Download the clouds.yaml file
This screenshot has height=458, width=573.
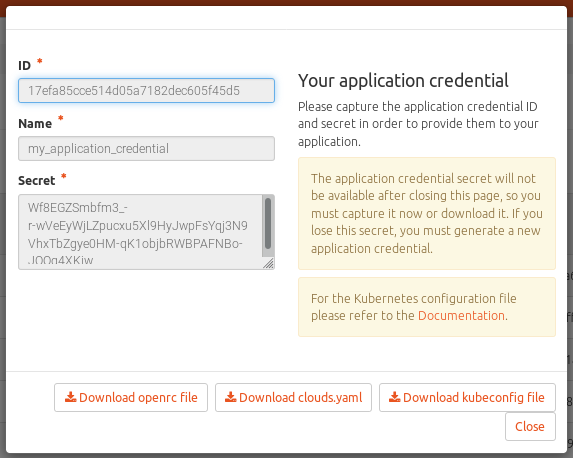click(x=293, y=397)
